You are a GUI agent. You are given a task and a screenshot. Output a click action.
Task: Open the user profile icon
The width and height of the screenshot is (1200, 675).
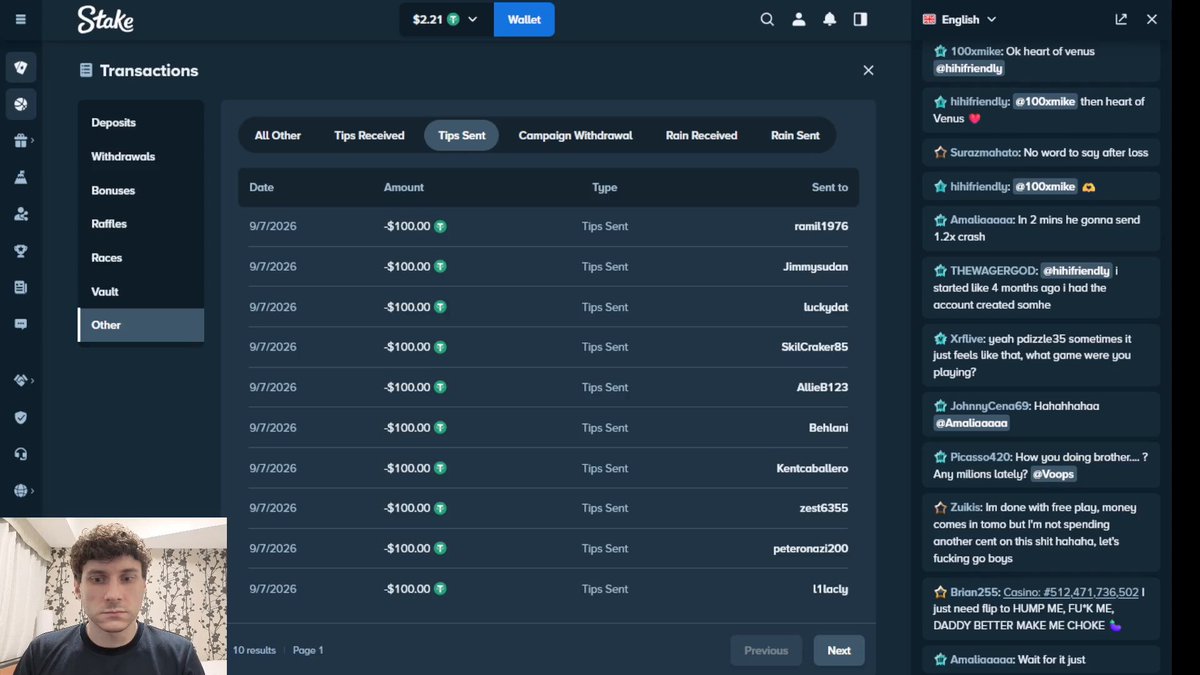(x=798, y=19)
